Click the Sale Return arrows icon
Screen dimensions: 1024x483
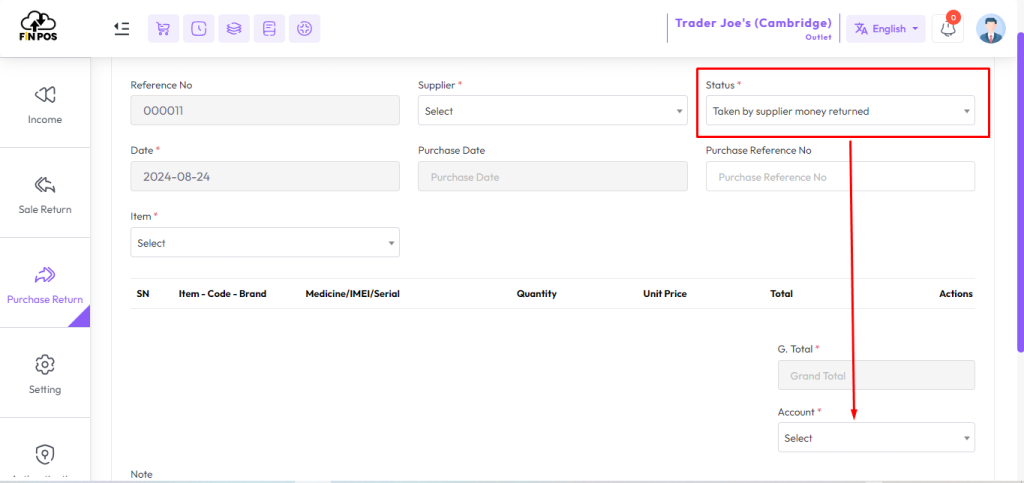pyautogui.click(x=45, y=185)
